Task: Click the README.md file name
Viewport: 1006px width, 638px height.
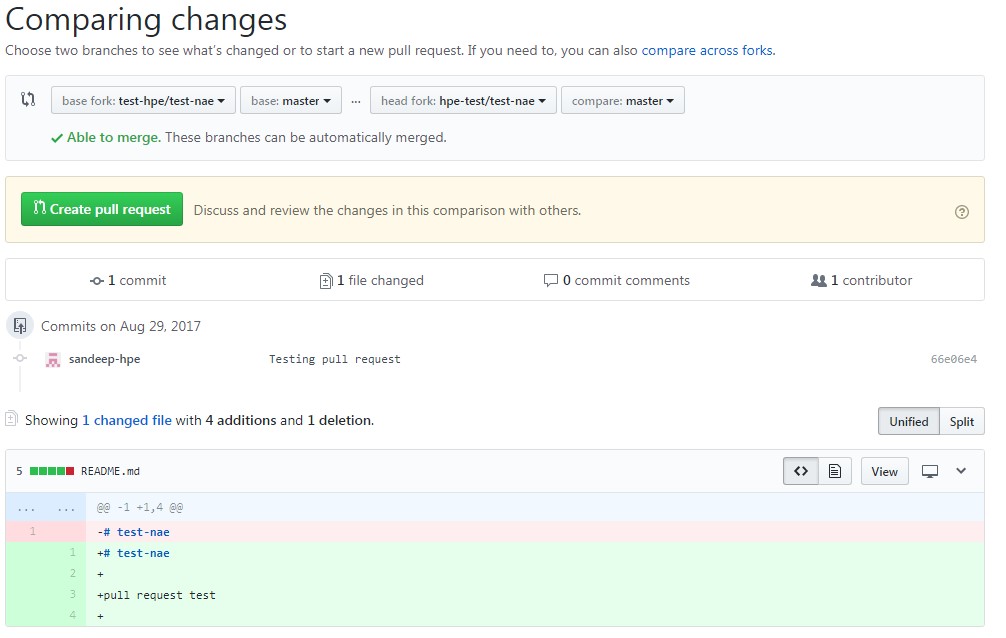Action: (x=110, y=471)
